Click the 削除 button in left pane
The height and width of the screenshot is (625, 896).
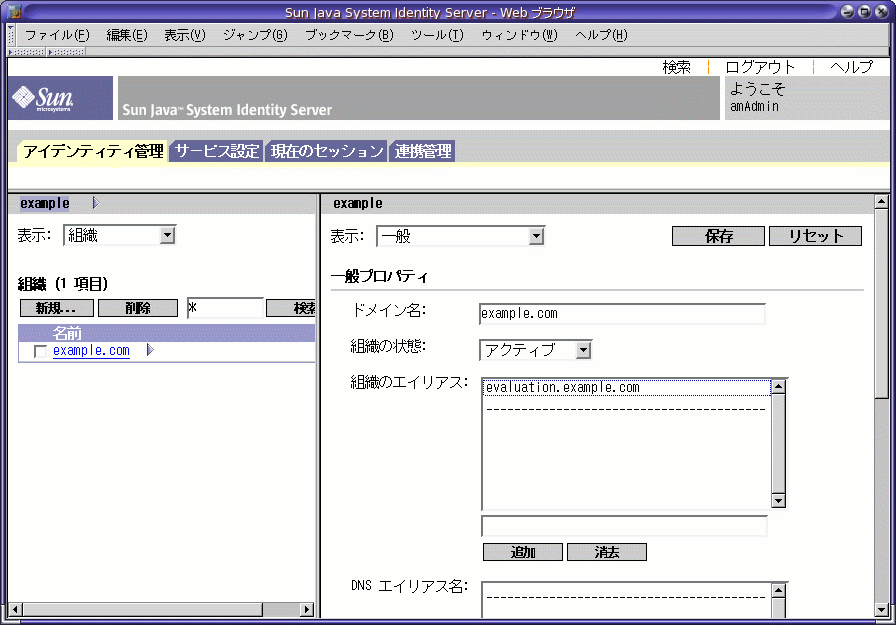coord(138,308)
